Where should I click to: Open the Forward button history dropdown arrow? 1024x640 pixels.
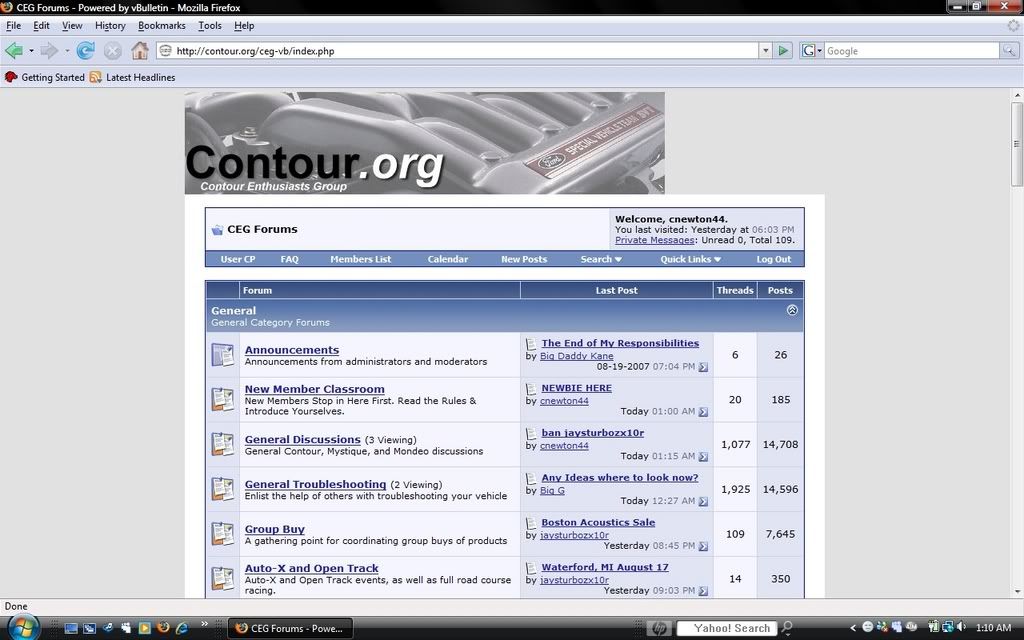[67, 50]
